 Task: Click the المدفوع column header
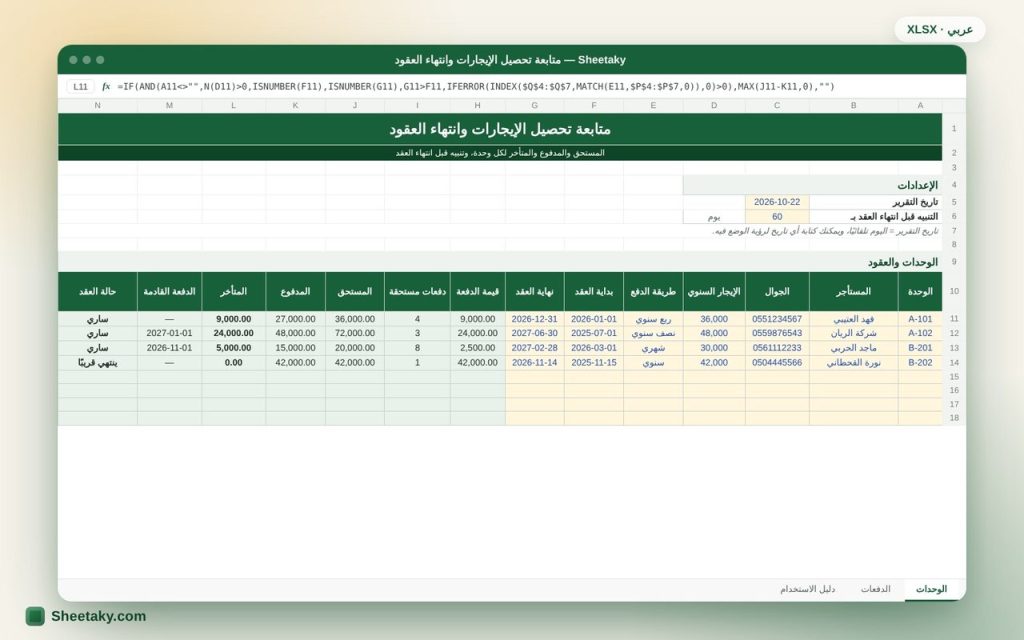pos(295,291)
